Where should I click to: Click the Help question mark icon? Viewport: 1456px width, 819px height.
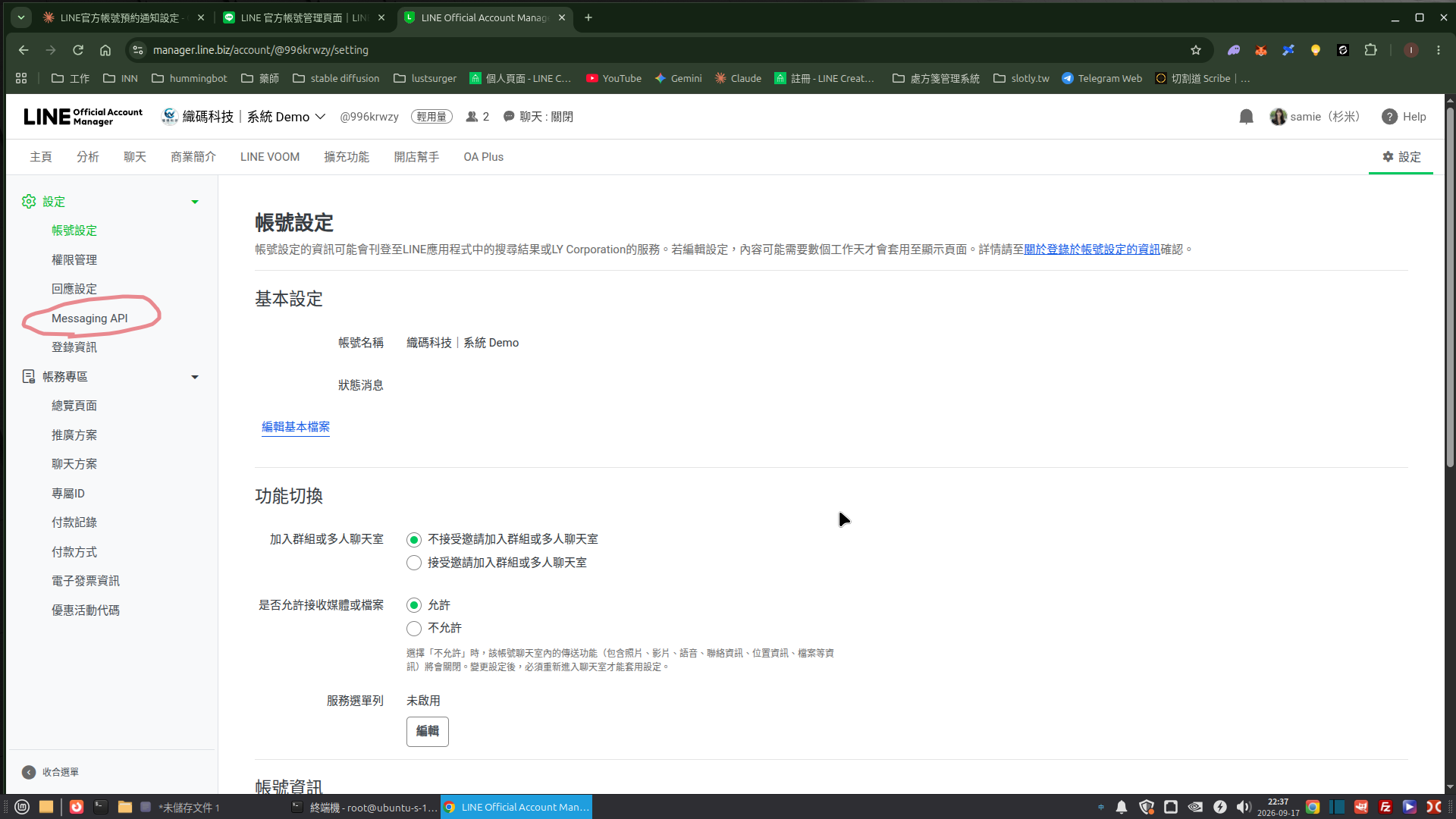[1389, 117]
